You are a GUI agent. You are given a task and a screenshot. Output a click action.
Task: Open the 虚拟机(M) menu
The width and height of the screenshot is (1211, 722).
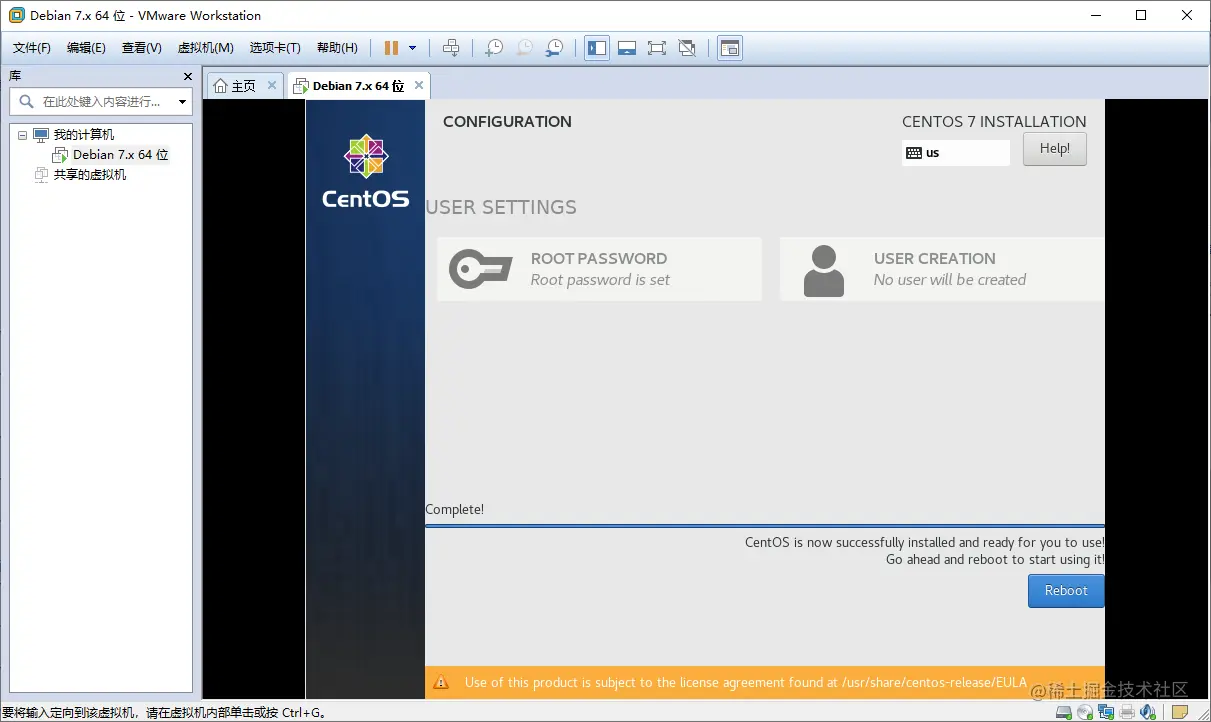[205, 48]
